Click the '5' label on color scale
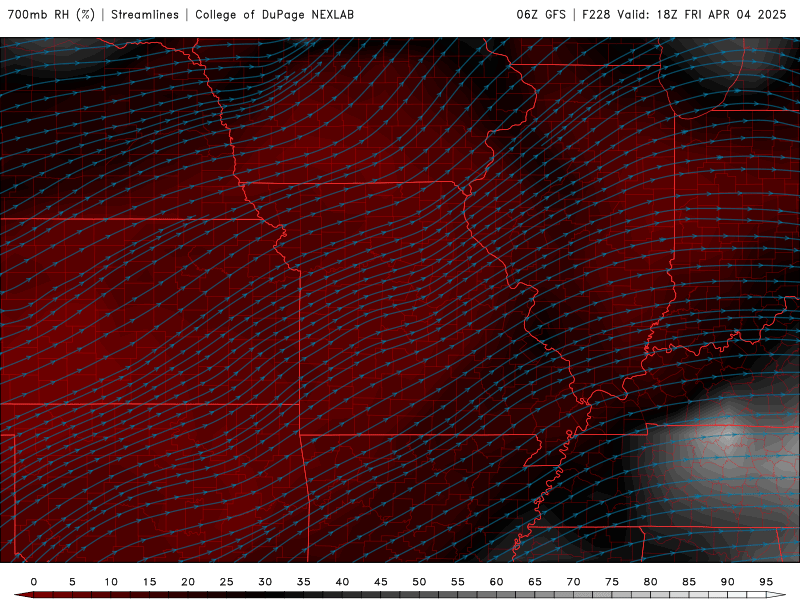The width and height of the screenshot is (800, 600). [72, 582]
